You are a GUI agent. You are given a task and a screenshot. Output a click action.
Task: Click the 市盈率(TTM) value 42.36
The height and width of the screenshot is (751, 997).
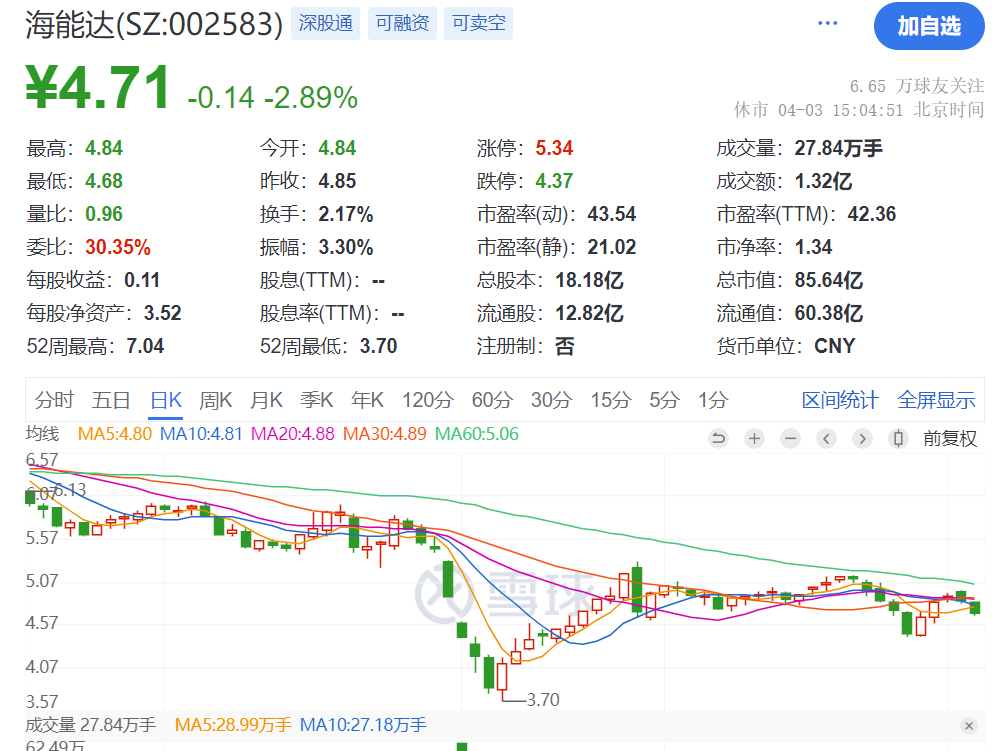point(871,214)
